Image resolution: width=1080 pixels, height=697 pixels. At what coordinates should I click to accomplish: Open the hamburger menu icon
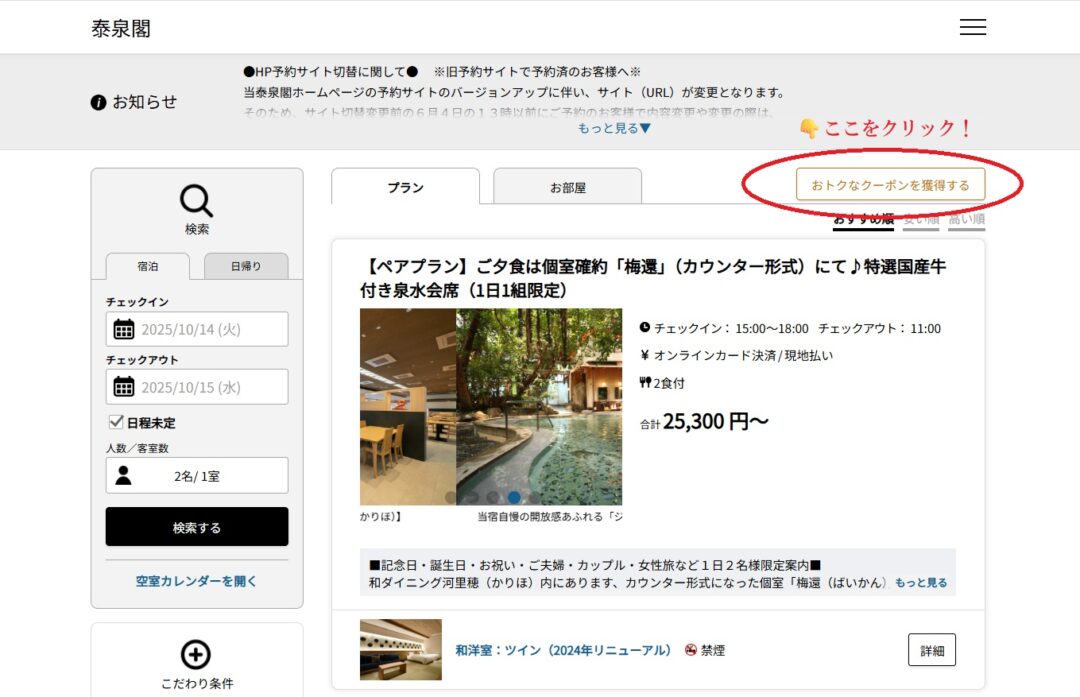coord(972,27)
